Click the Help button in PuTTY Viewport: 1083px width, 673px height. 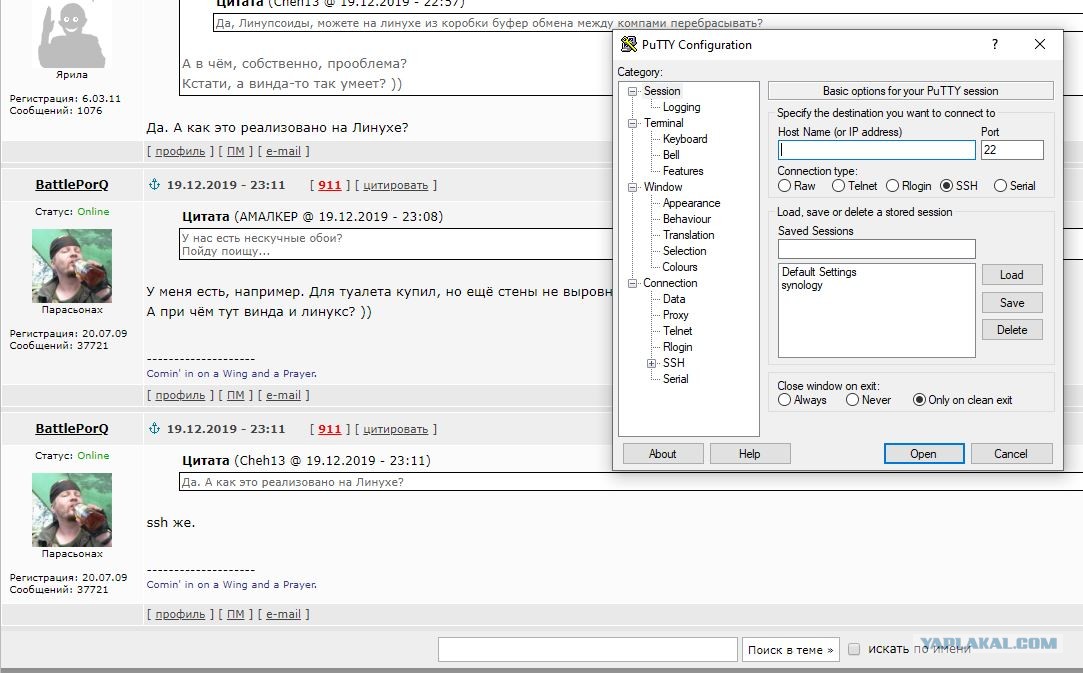tap(749, 454)
